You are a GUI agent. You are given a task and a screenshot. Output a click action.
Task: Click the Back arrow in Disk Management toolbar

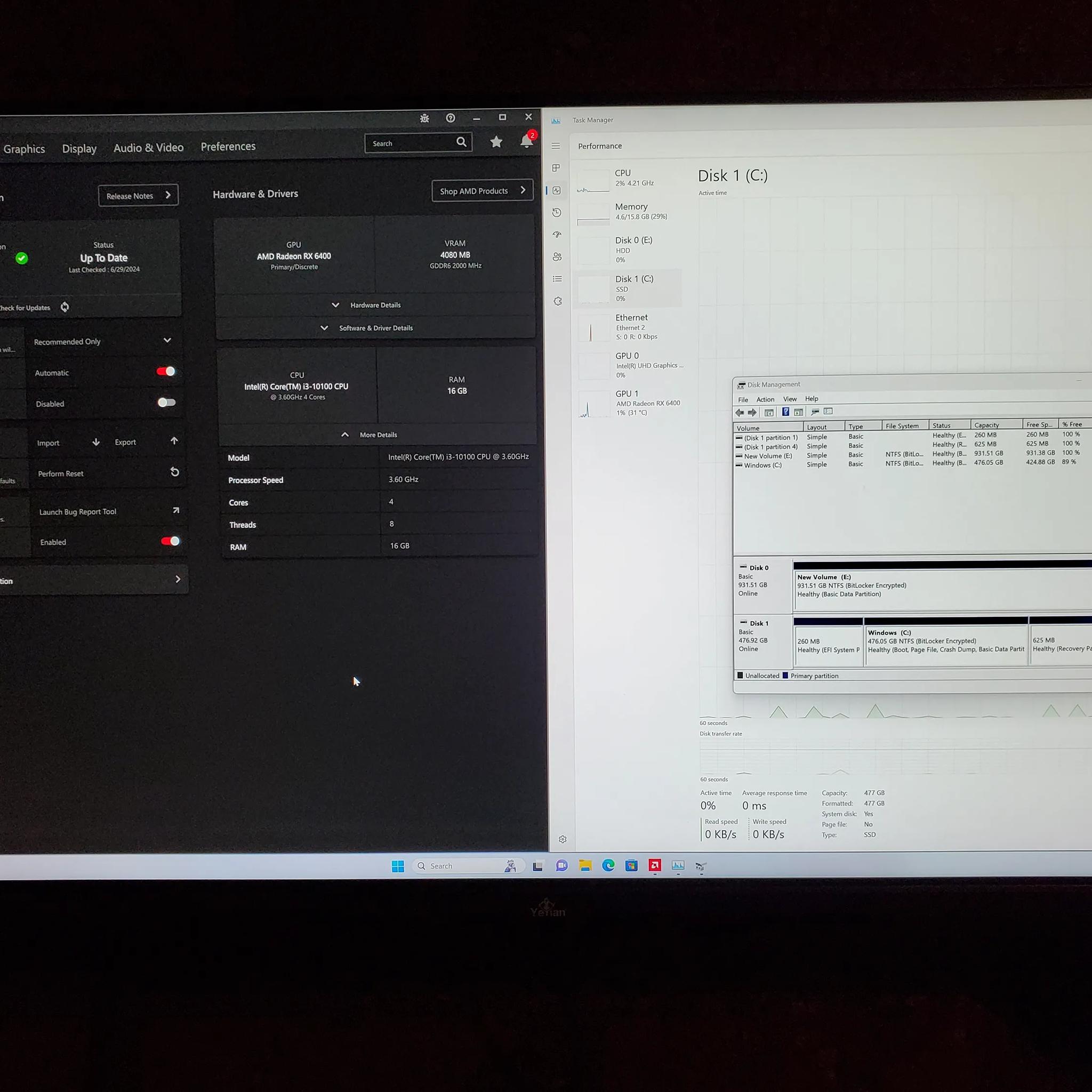click(x=740, y=413)
